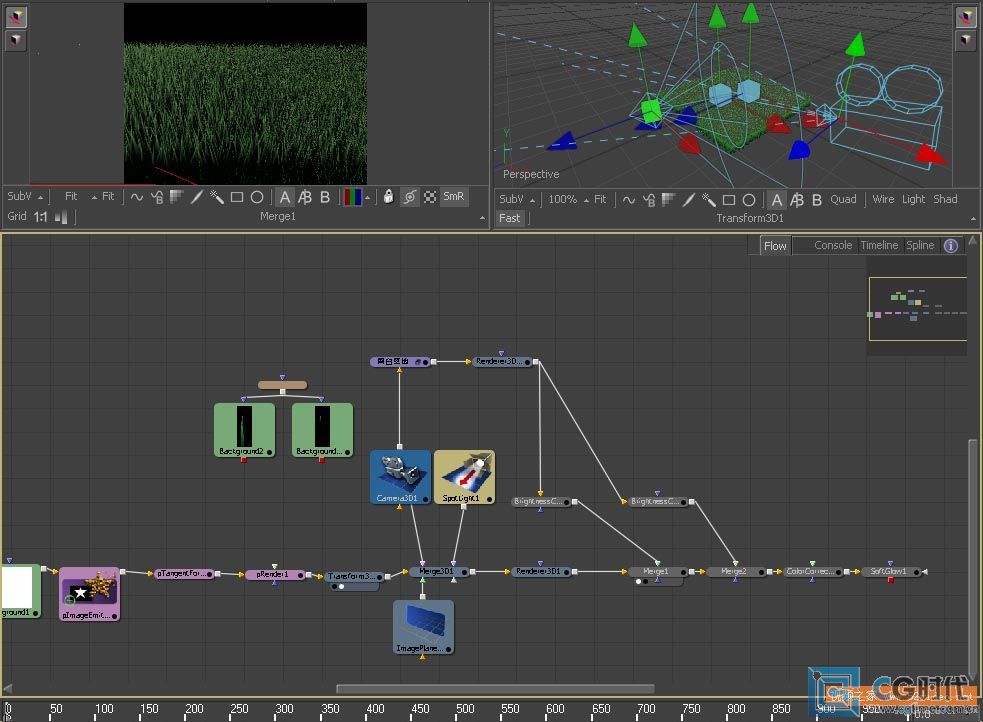Open the 100% zoom dropdown in right viewer
The width and height of the screenshot is (983, 722).
tap(569, 199)
